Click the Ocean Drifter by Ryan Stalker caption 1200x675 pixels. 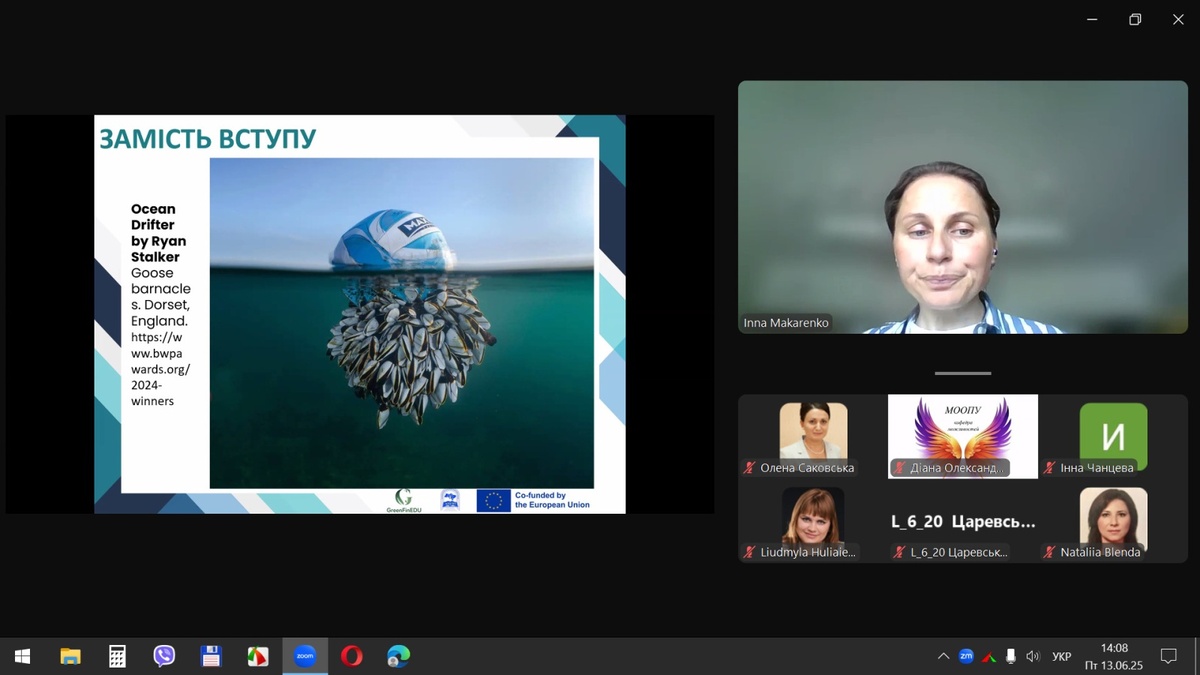point(159,233)
